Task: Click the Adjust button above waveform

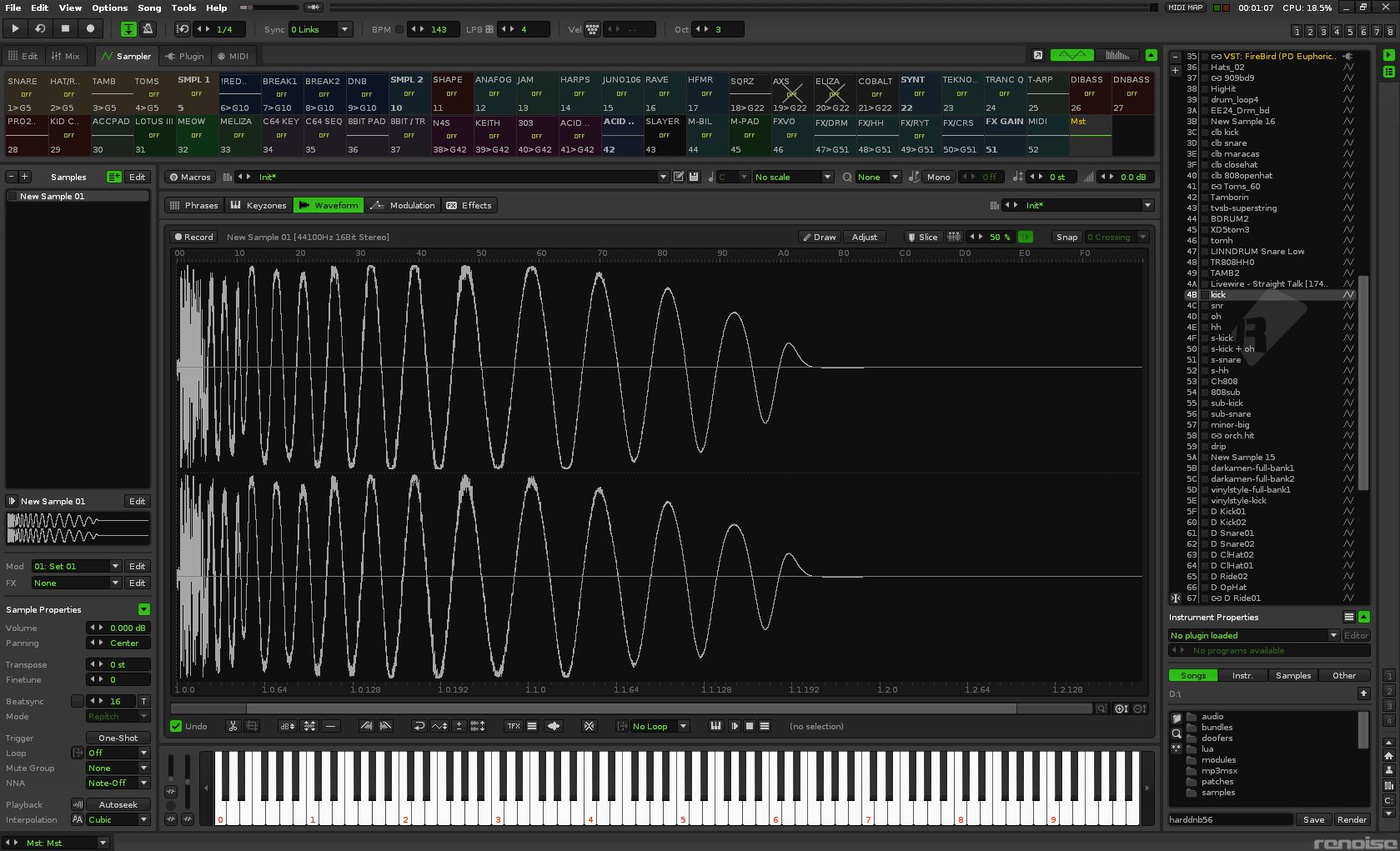Action: [x=864, y=237]
